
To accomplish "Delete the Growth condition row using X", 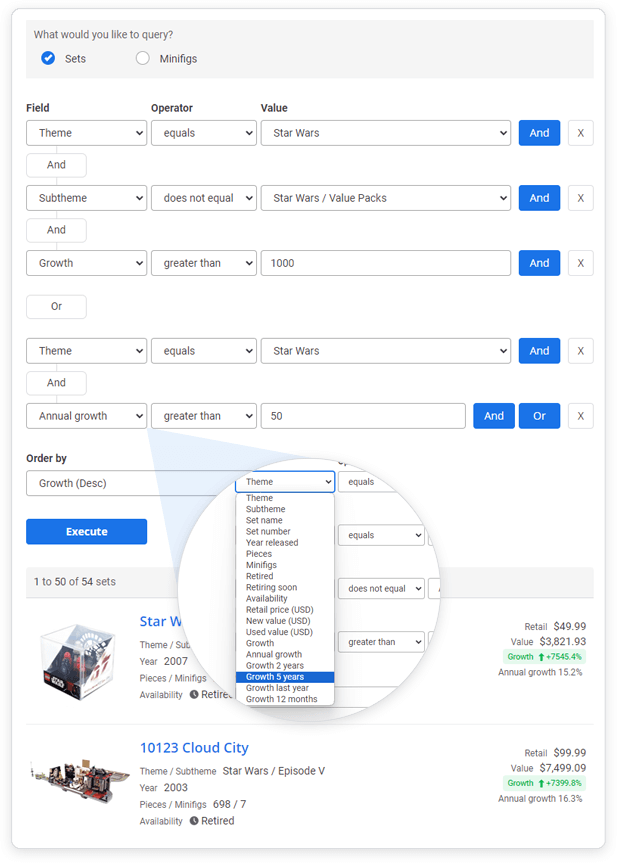I will coord(580,263).
